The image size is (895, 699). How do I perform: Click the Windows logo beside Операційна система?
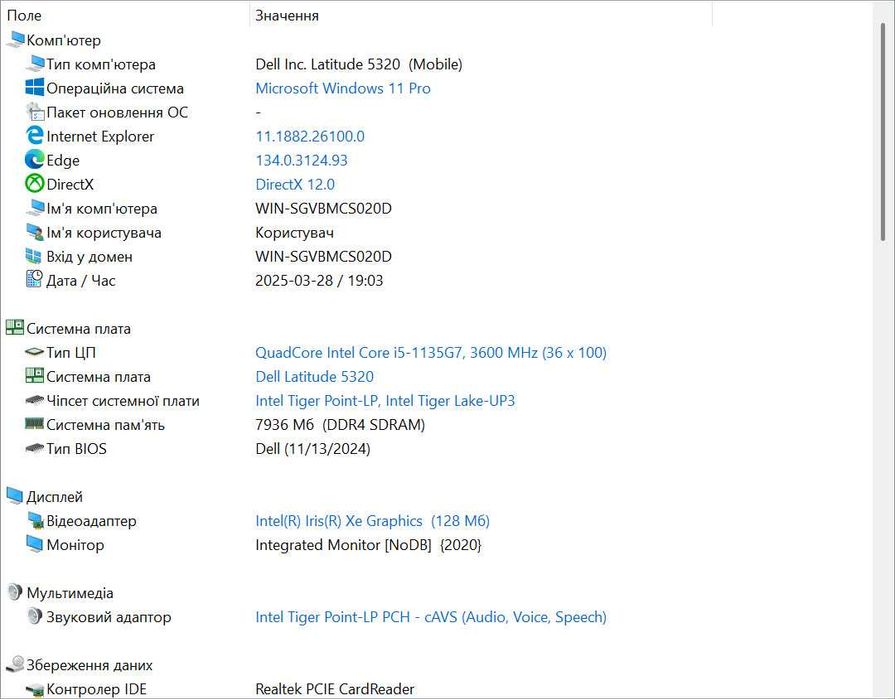[x=35, y=87]
